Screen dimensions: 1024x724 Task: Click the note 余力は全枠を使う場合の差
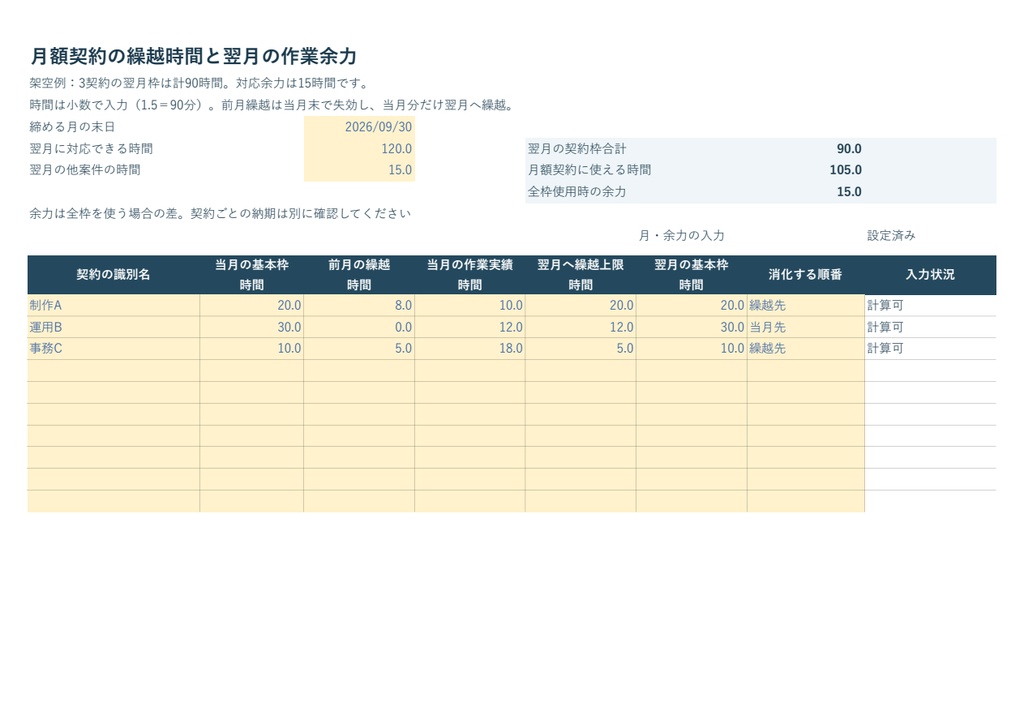(x=220, y=213)
